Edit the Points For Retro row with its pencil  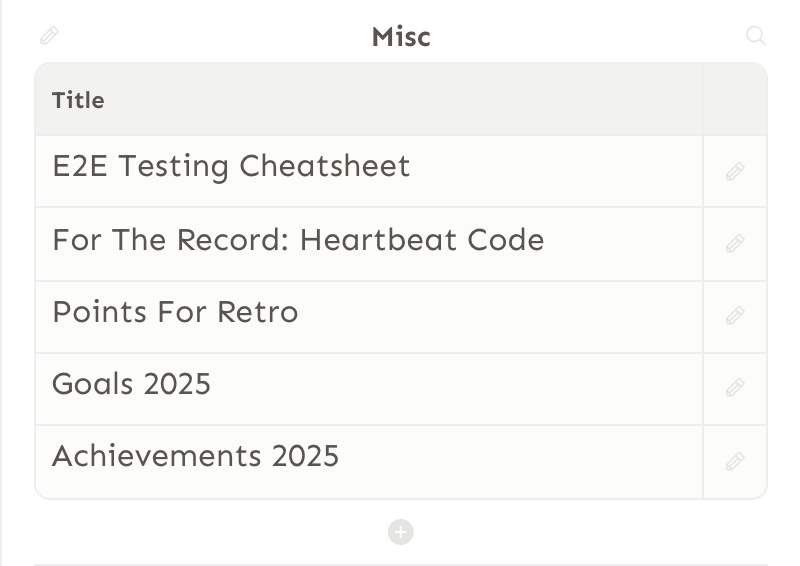[735, 315]
